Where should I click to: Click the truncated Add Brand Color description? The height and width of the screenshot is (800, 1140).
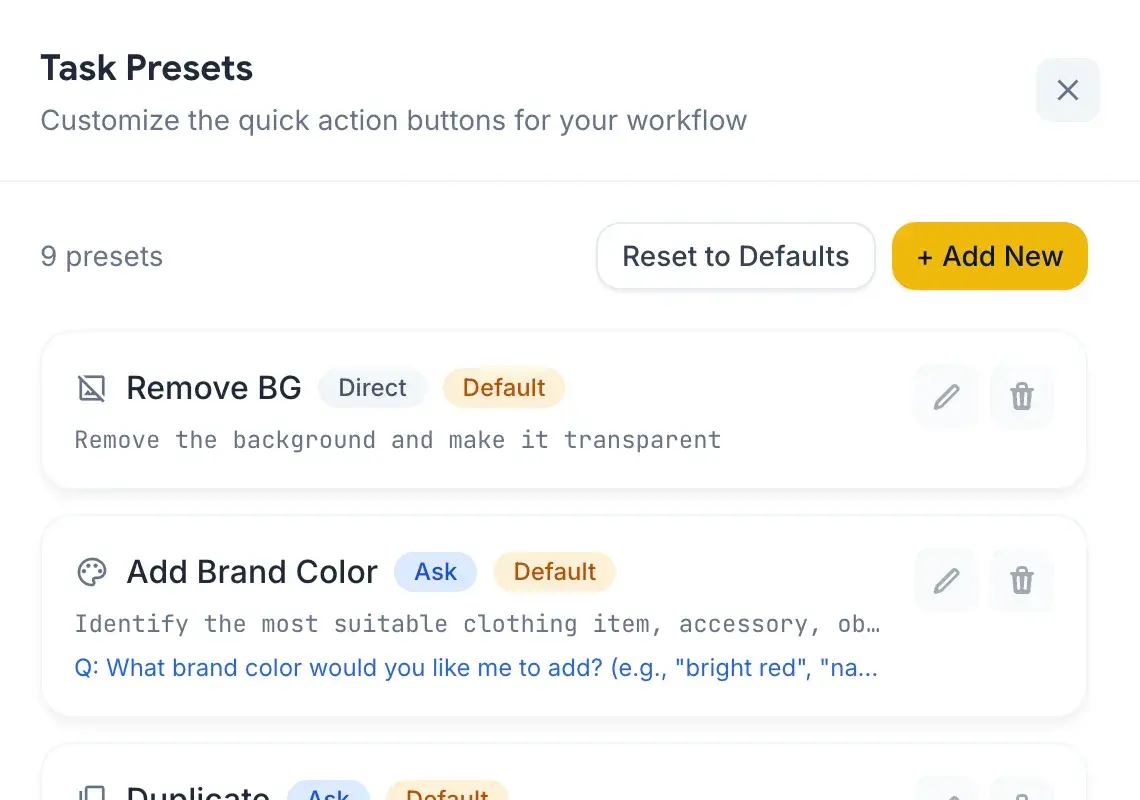pyautogui.click(x=476, y=623)
